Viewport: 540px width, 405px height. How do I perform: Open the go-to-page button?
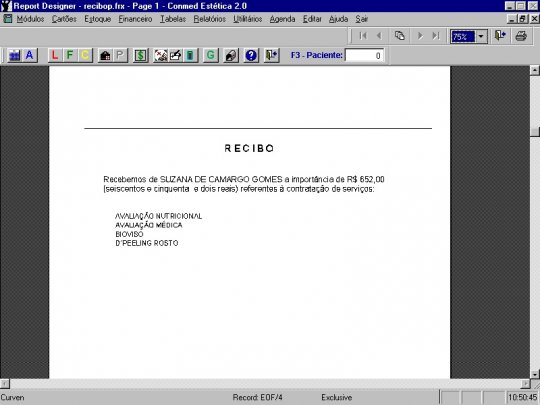tap(399, 36)
